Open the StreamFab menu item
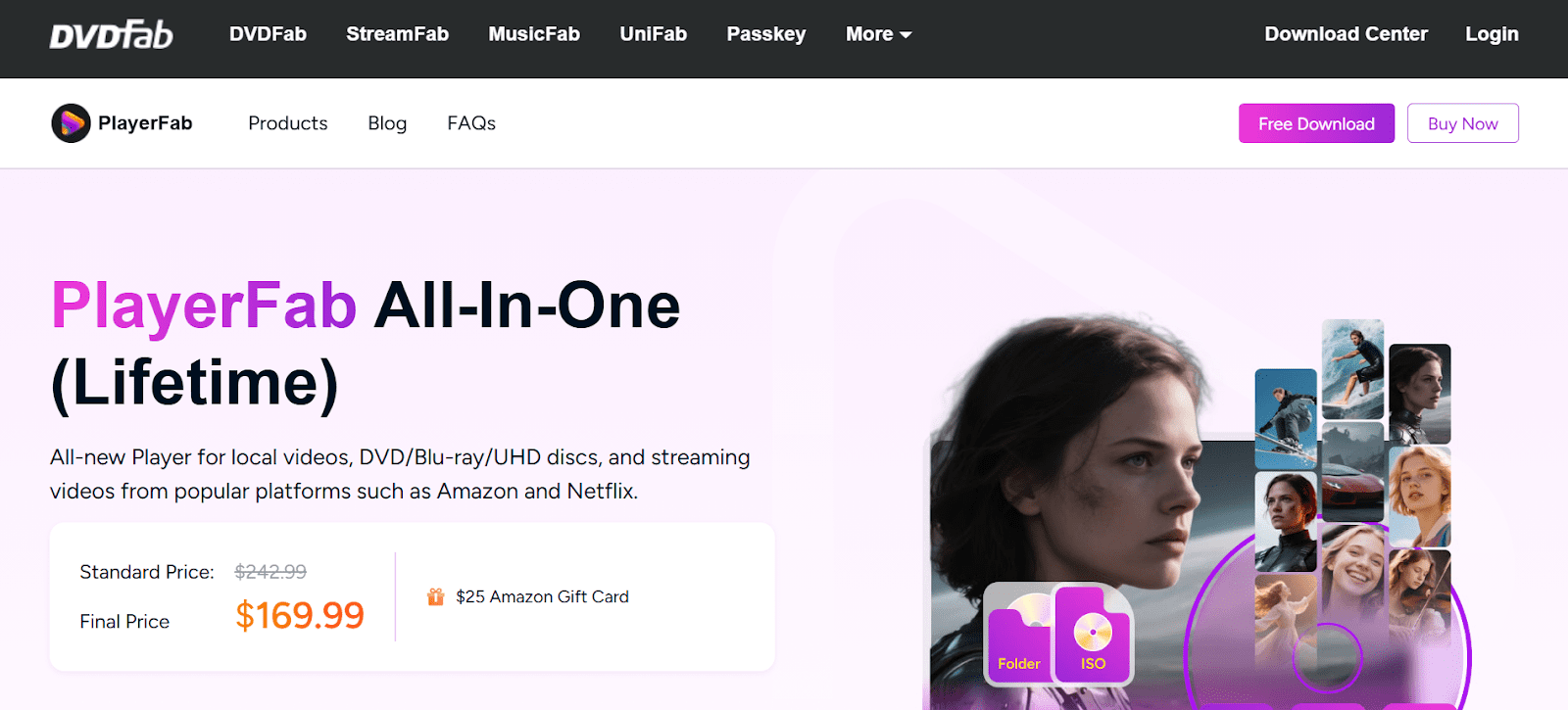The width and height of the screenshot is (1568, 710). pyautogui.click(x=397, y=34)
